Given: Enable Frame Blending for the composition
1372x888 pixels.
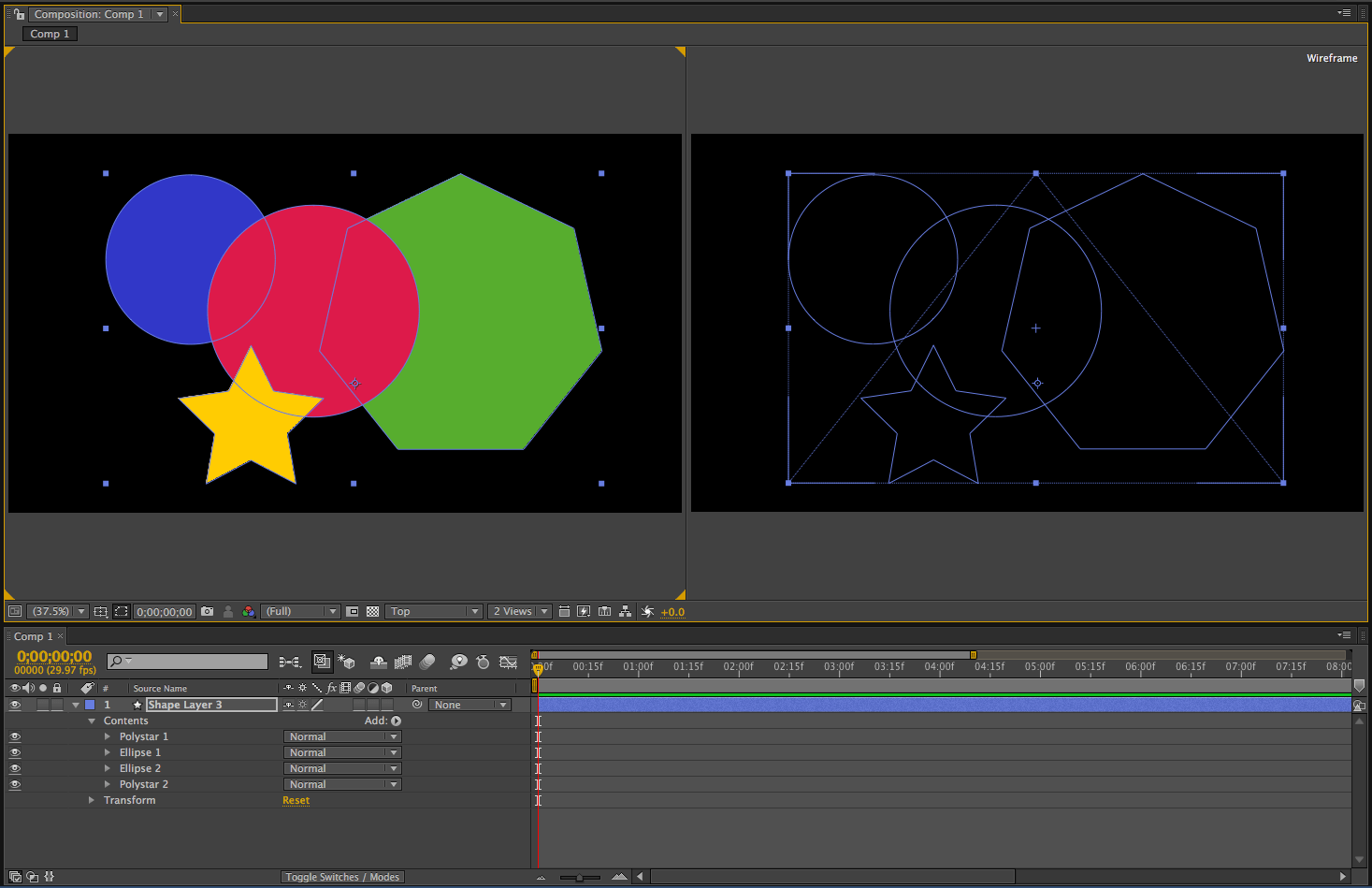Looking at the screenshot, I should click(x=403, y=662).
